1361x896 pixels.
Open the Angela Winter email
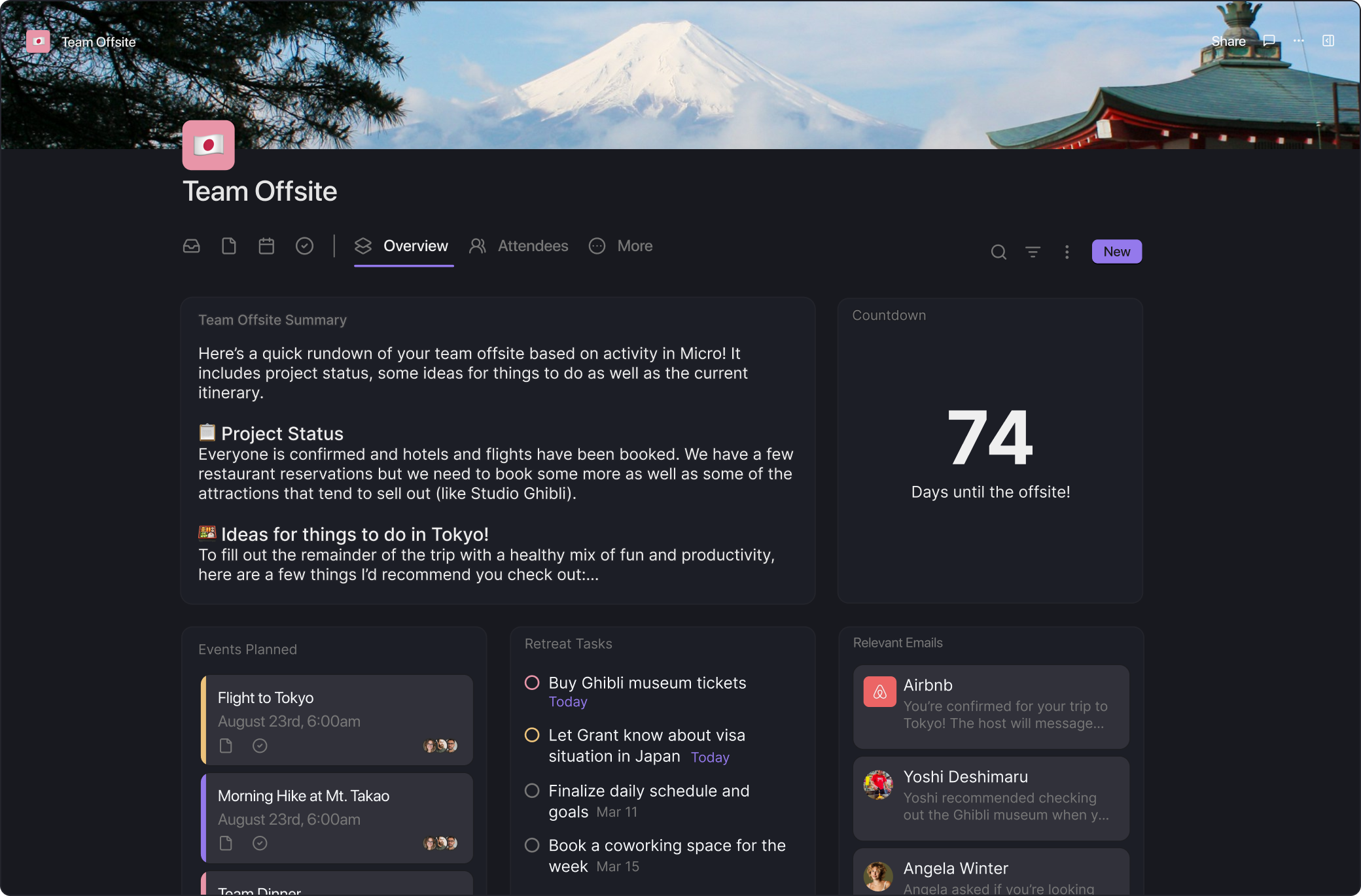pos(991,872)
